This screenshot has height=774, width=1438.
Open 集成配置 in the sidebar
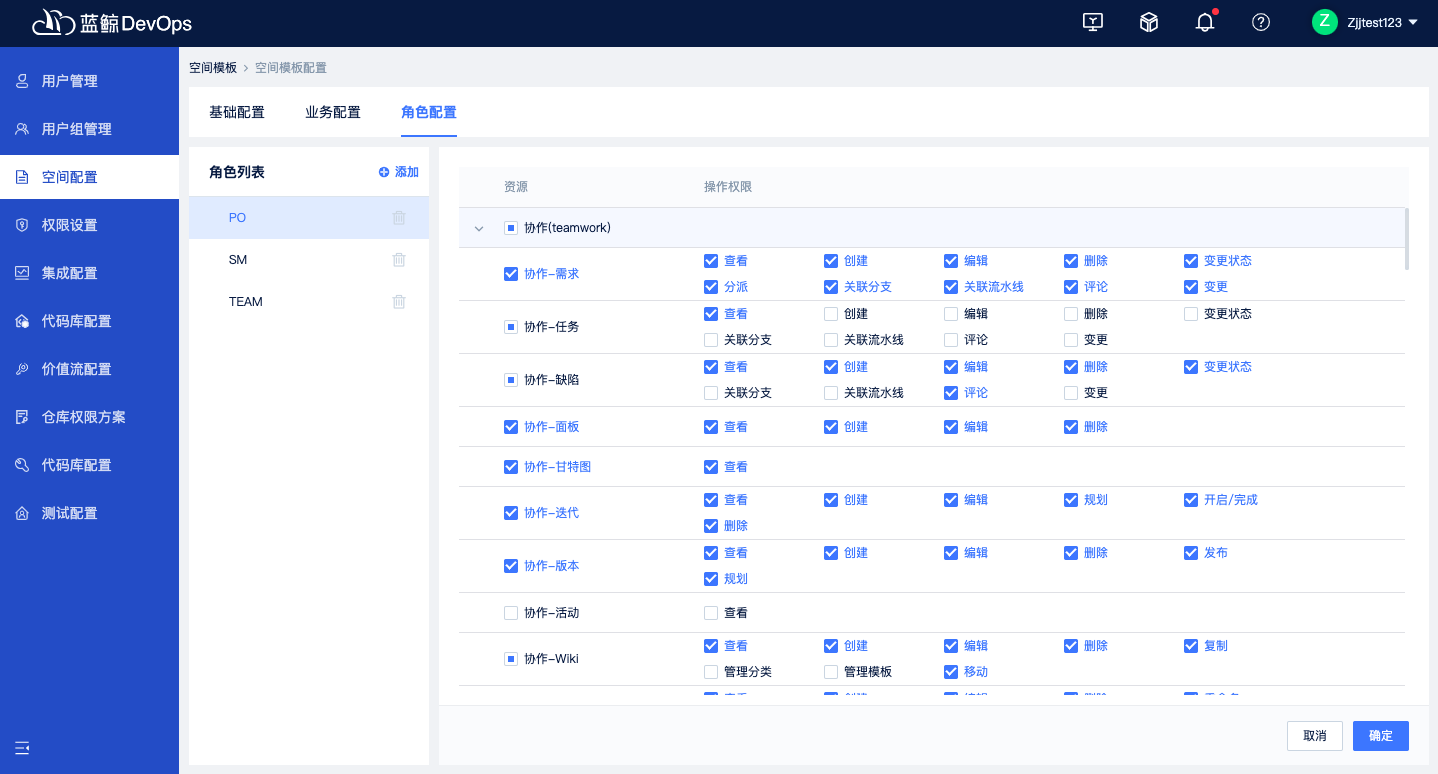click(x=89, y=273)
